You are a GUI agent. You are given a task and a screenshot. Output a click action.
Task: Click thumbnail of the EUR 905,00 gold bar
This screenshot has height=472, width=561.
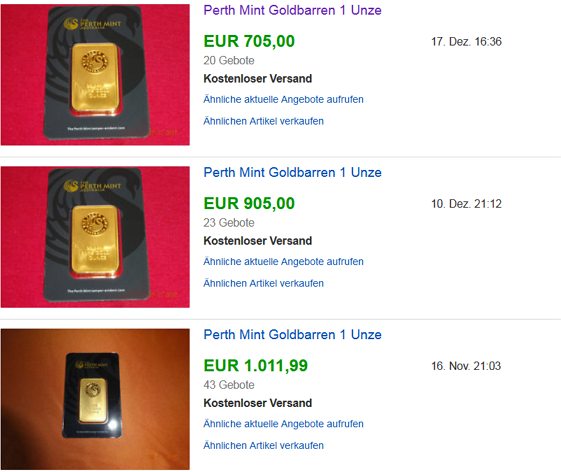point(95,237)
